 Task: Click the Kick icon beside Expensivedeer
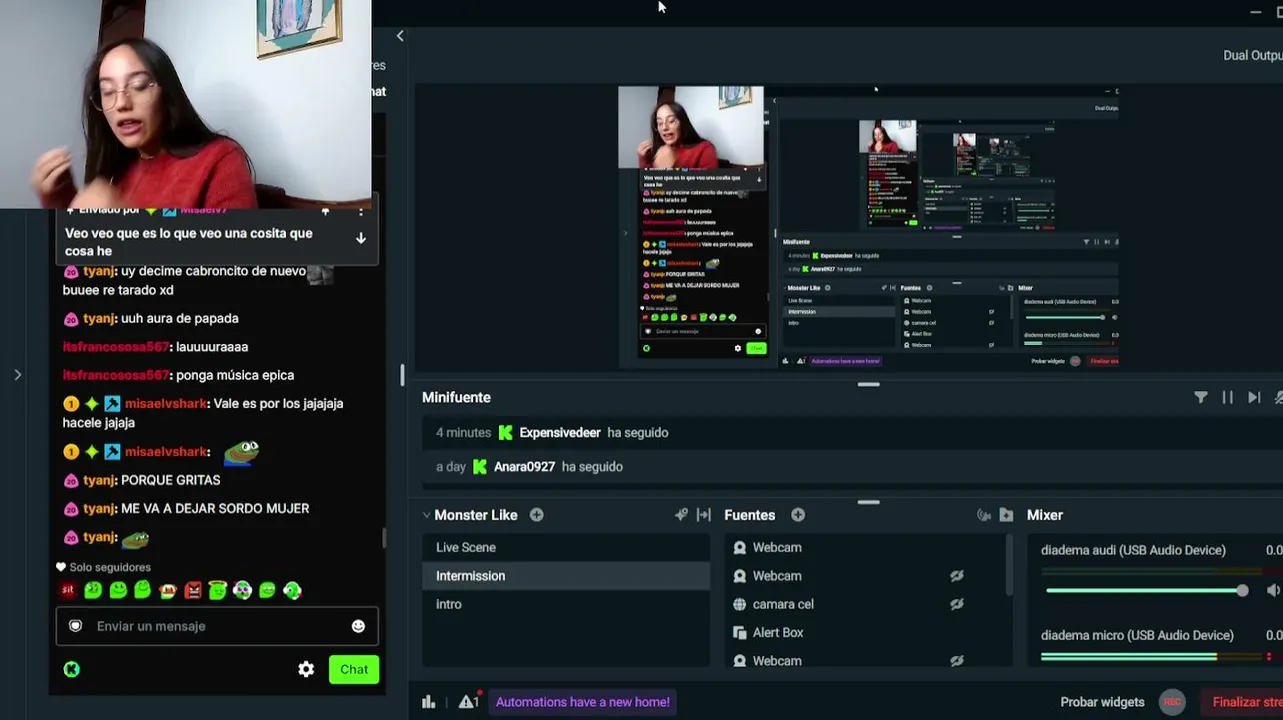click(506, 433)
